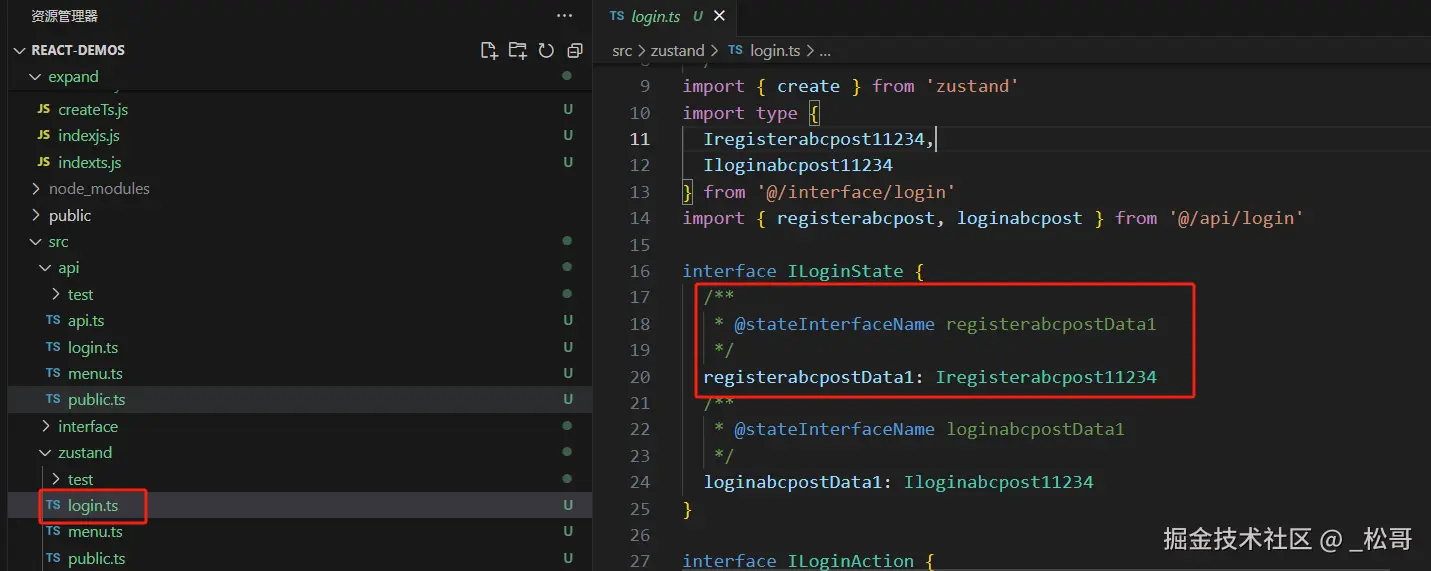Click the TS icon of api.ts file
1431x571 pixels.
click(53, 321)
